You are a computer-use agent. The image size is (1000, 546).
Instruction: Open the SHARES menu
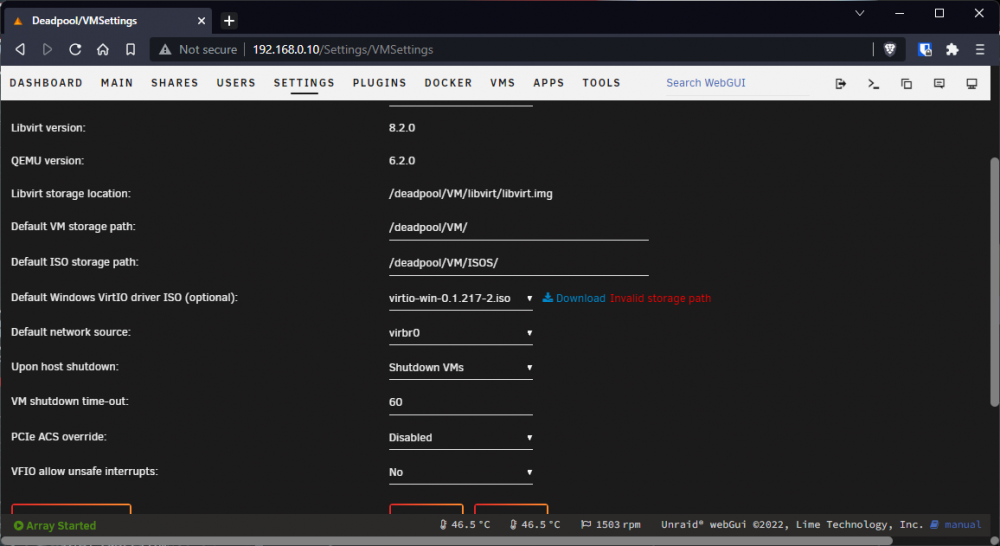pos(175,83)
